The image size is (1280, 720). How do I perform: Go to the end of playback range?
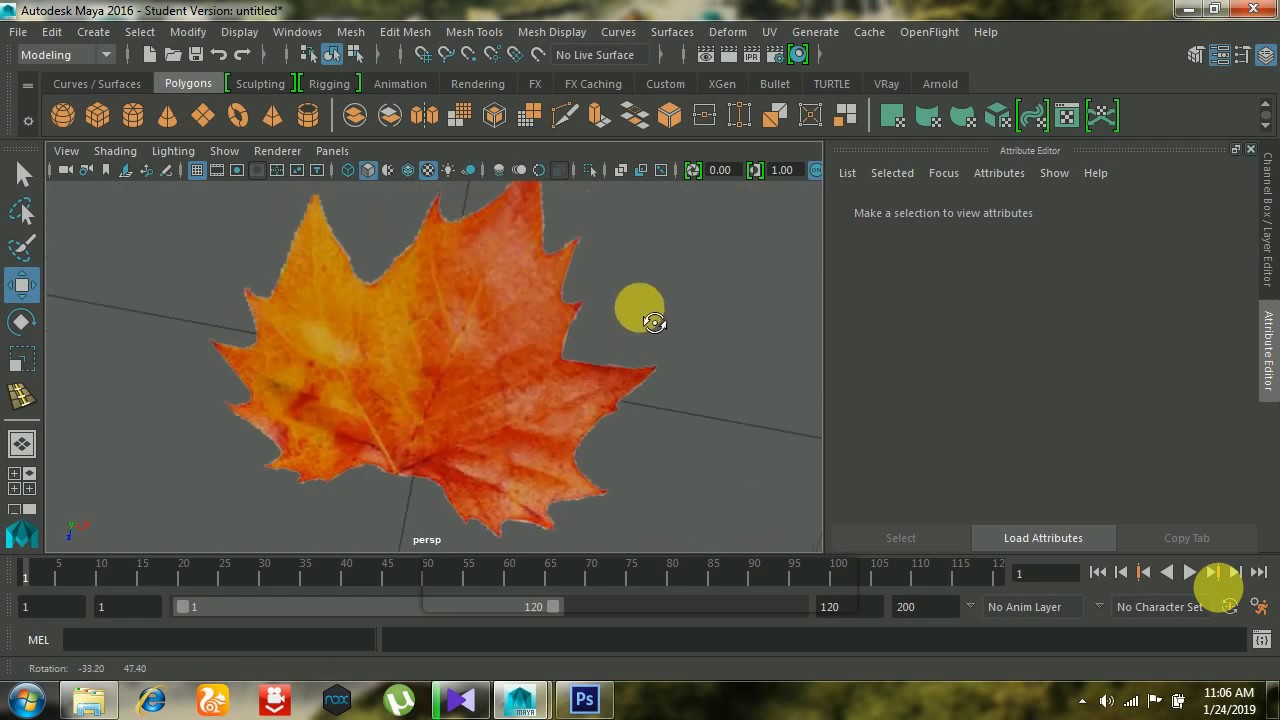[1259, 572]
